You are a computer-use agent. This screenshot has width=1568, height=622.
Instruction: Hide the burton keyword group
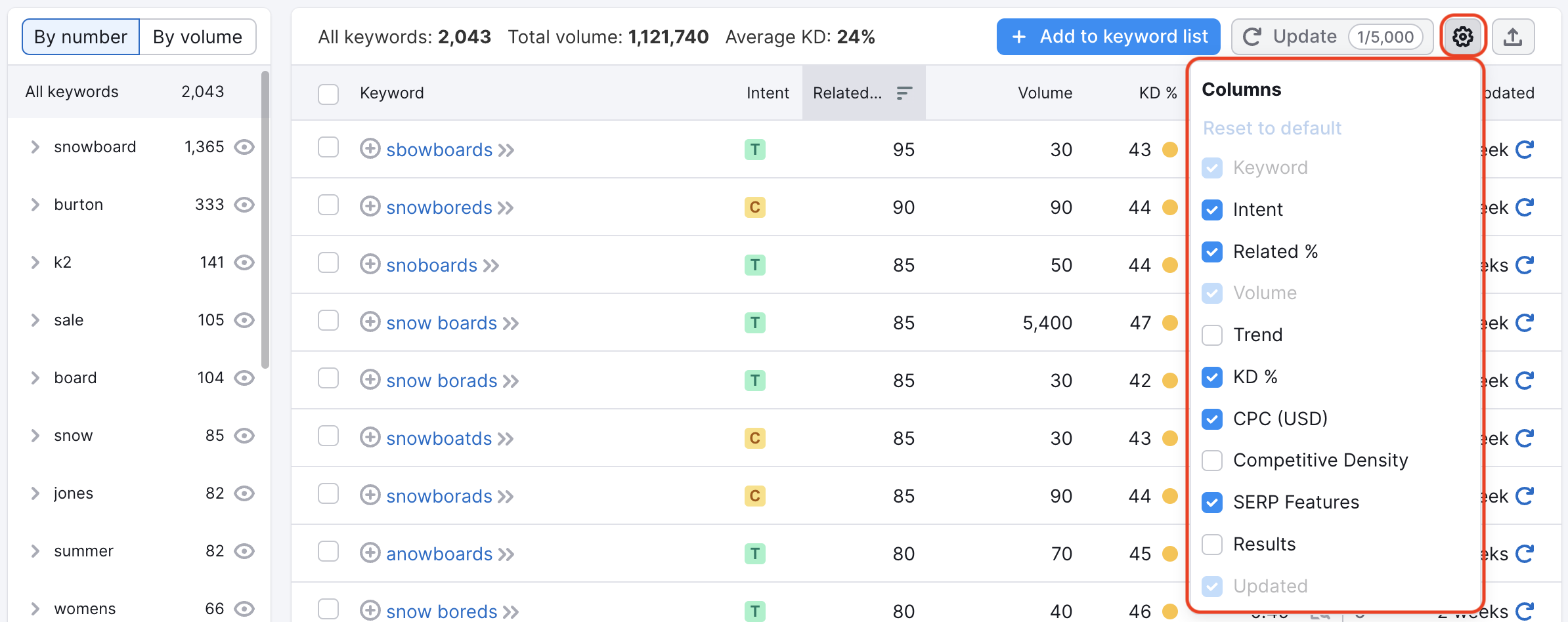[244, 205]
